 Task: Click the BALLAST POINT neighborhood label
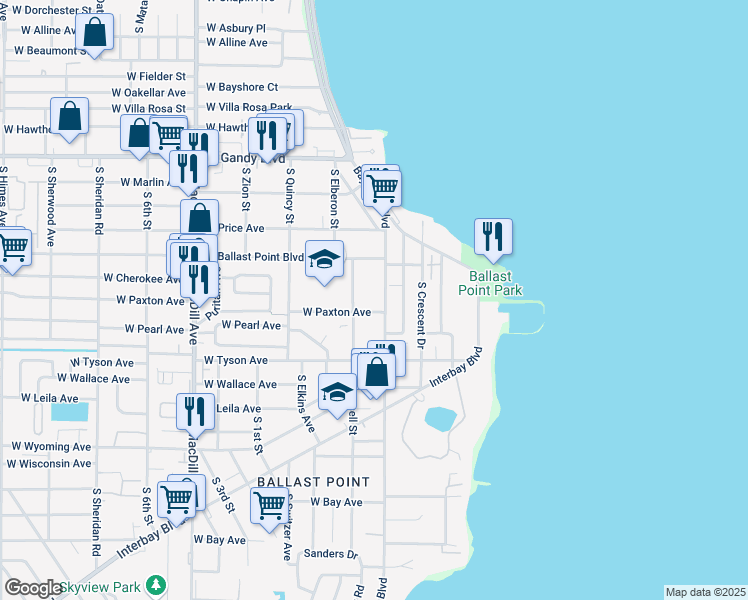[313, 482]
